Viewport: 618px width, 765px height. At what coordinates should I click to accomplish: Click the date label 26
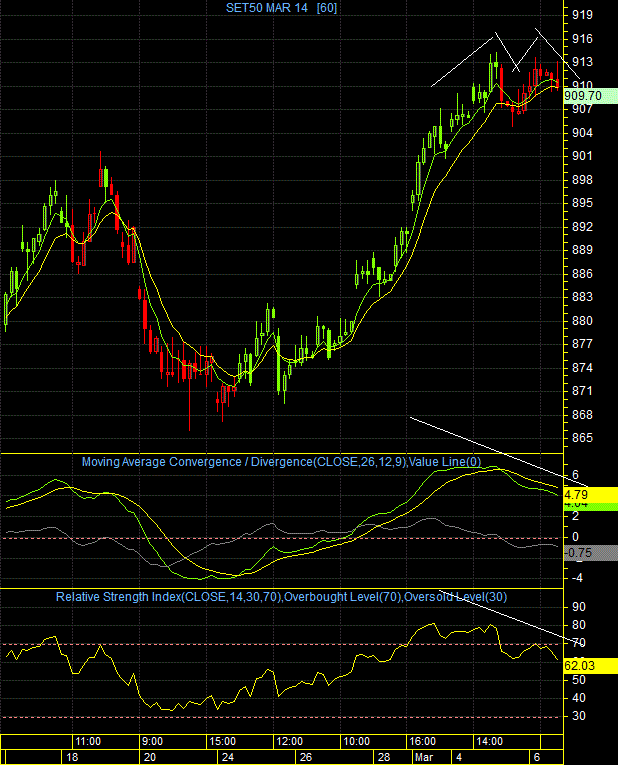(306, 757)
